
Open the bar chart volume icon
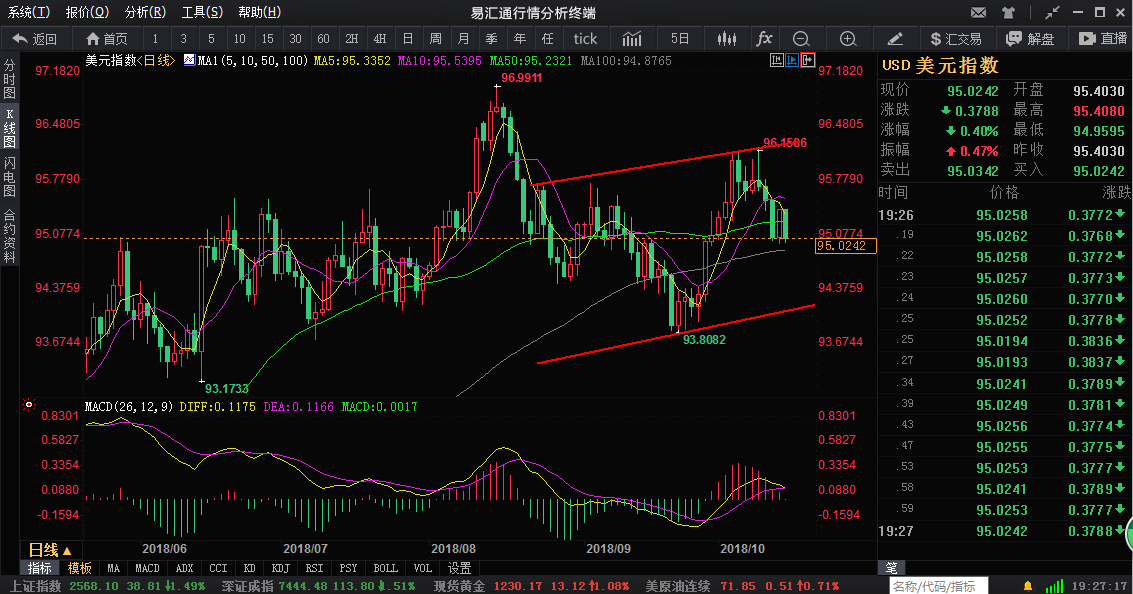click(632, 39)
